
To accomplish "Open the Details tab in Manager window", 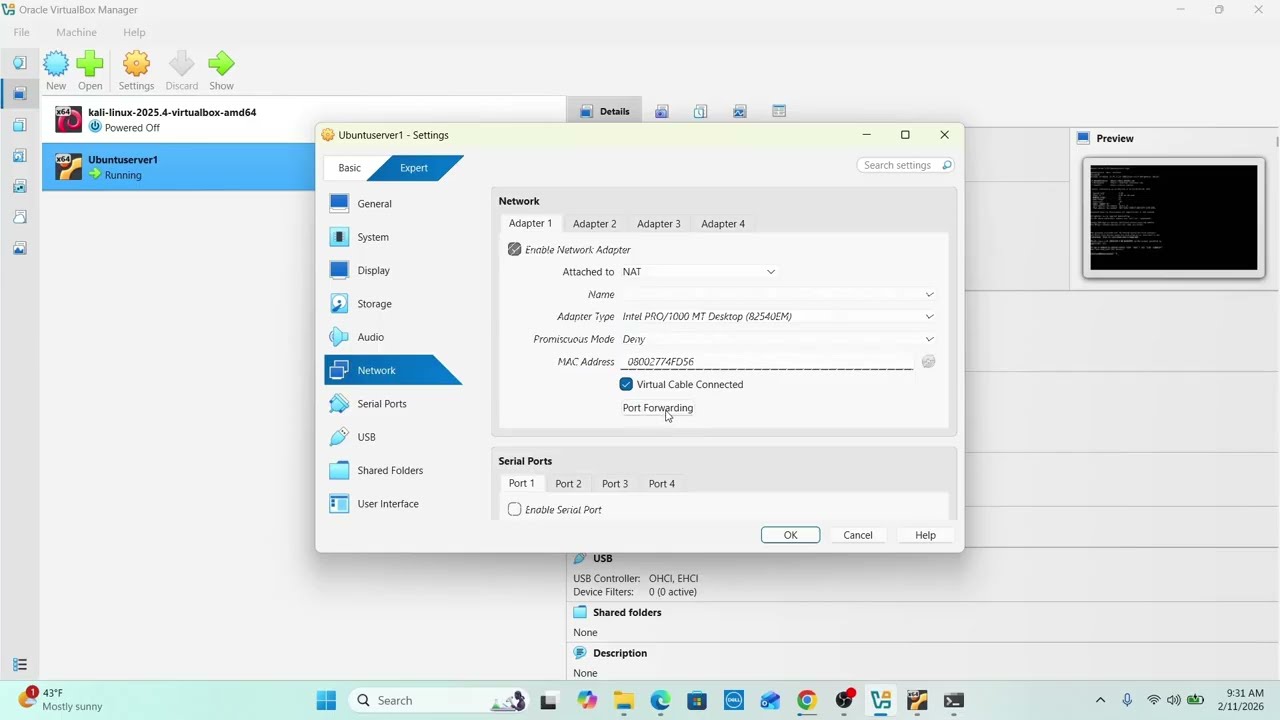I will coord(605,111).
